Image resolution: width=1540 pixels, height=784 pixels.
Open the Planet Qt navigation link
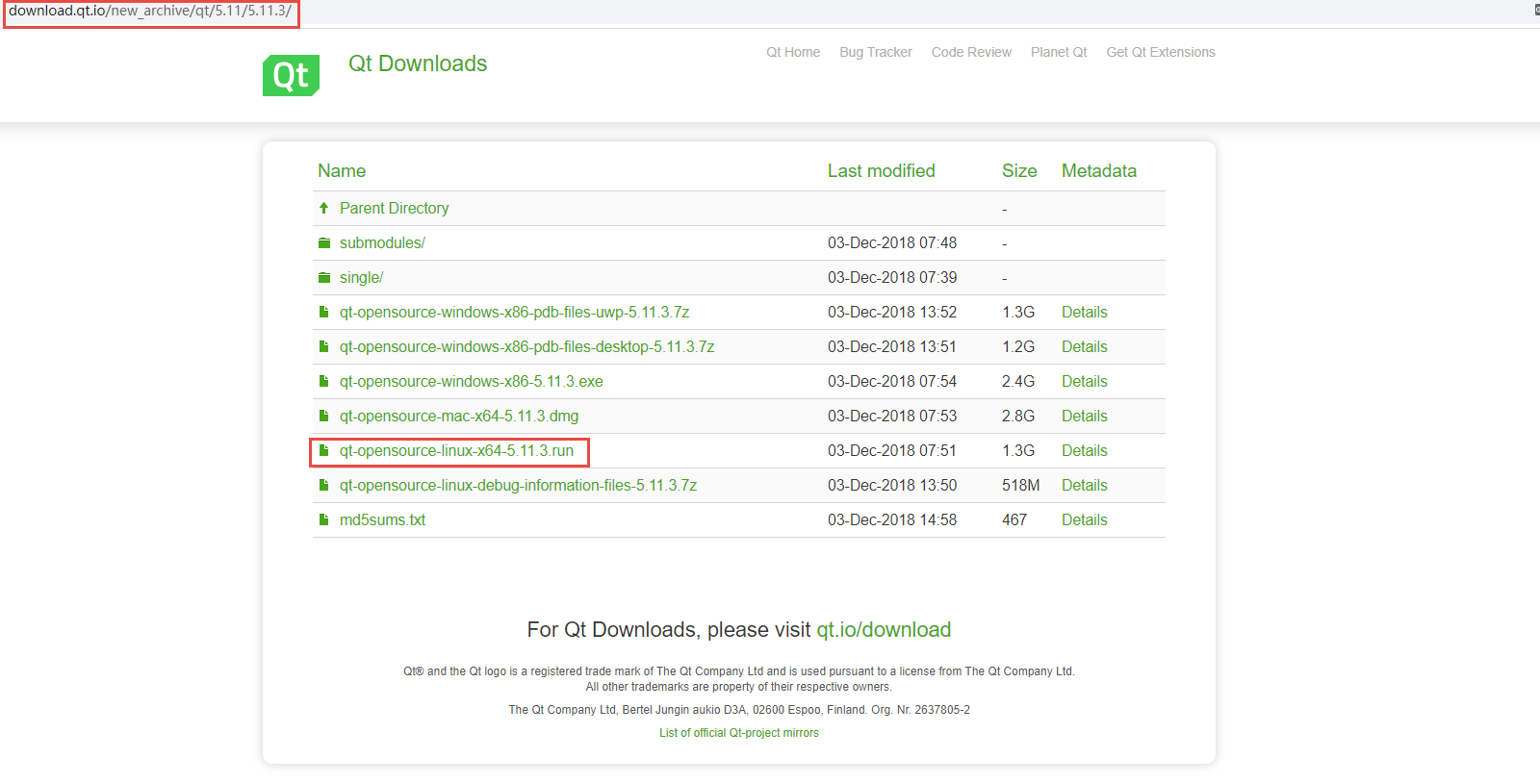point(1059,52)
